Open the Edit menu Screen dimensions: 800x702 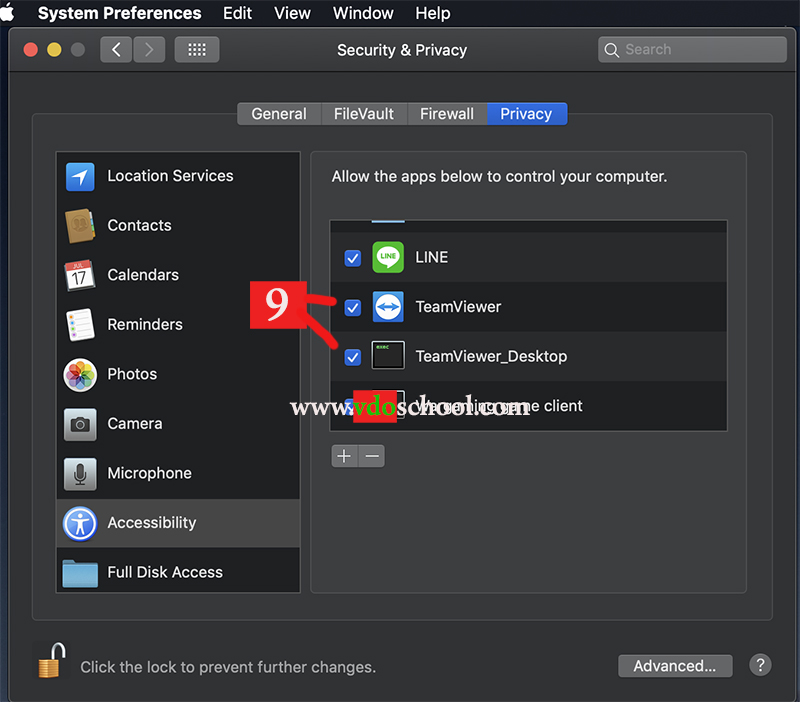(x=237, y=13)
